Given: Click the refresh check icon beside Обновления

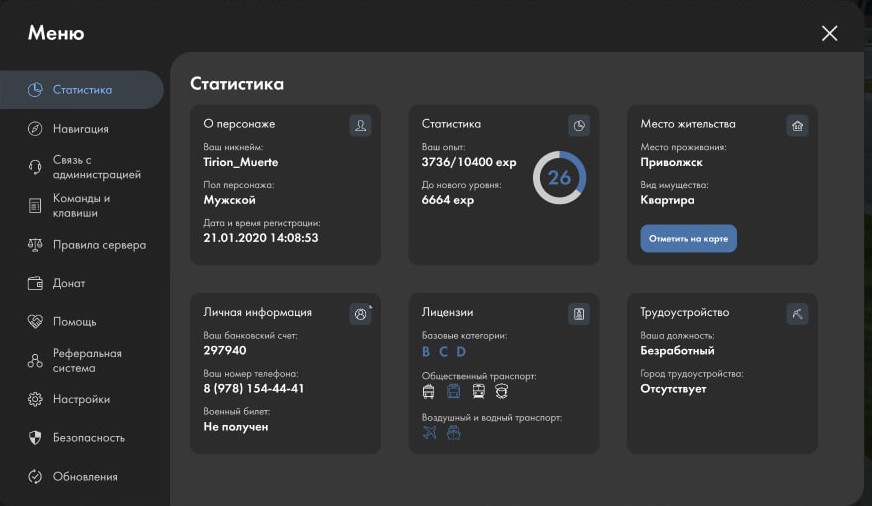Looking at the screenshot, I should pos(35,477).
